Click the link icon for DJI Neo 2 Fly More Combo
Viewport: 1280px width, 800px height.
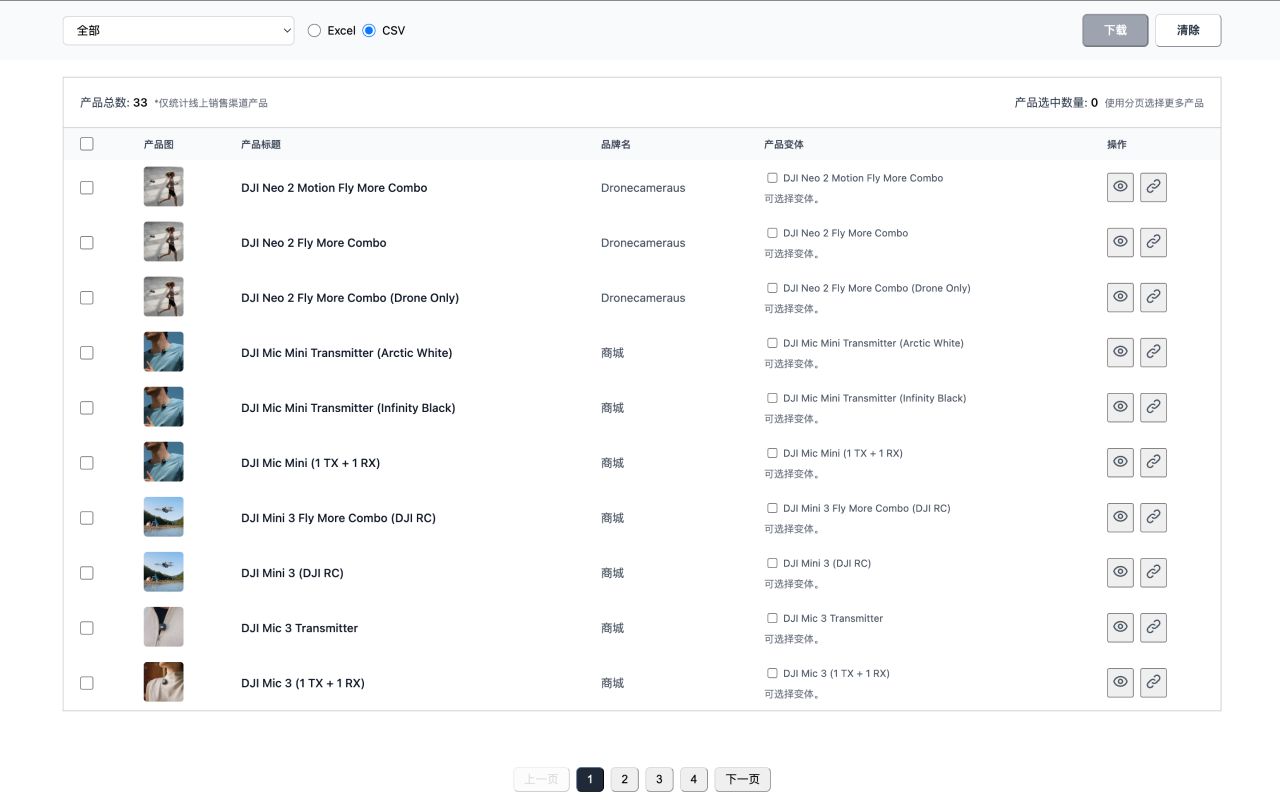[1153, 242]
